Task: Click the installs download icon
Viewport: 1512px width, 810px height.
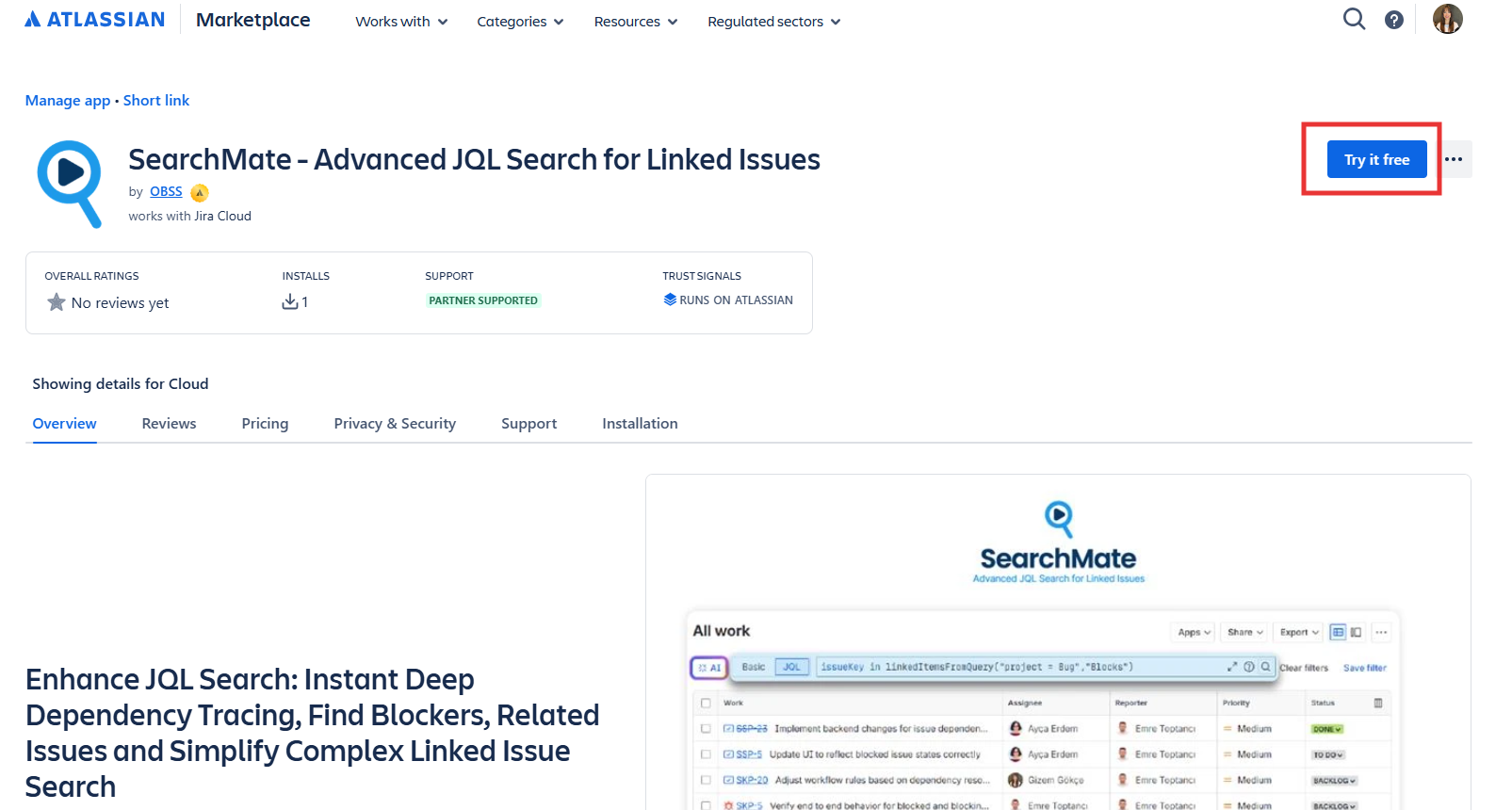Action: pos(290,301)
